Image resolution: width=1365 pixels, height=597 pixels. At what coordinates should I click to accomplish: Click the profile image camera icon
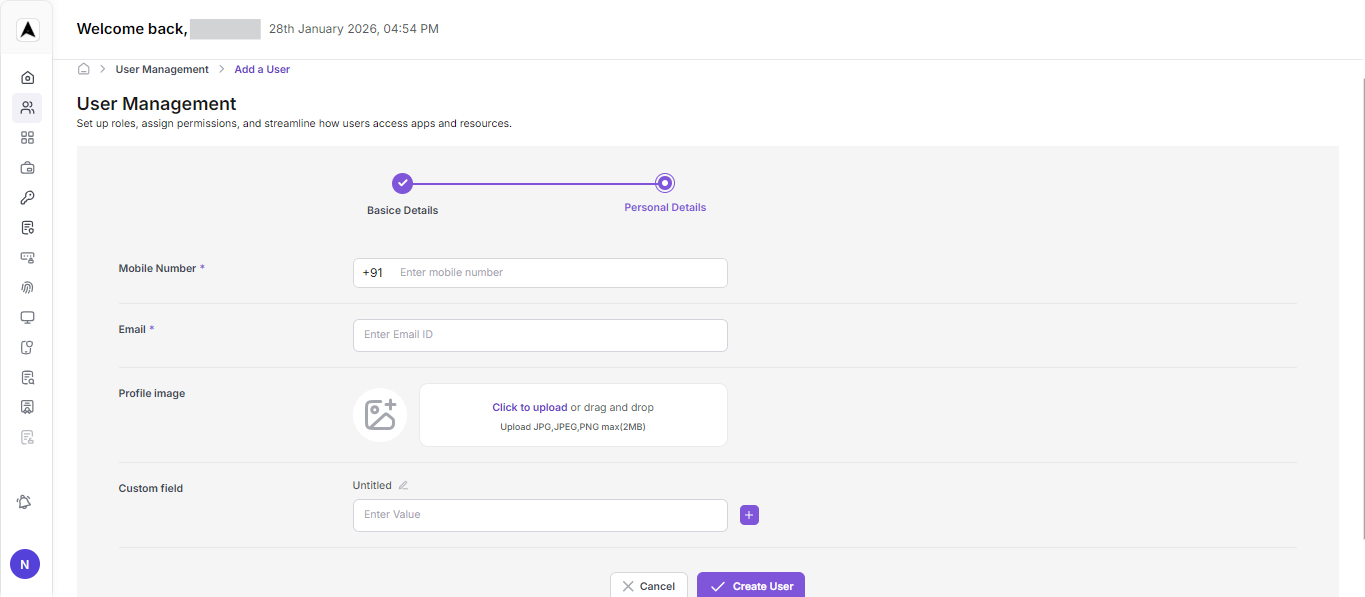coord(380,414)
